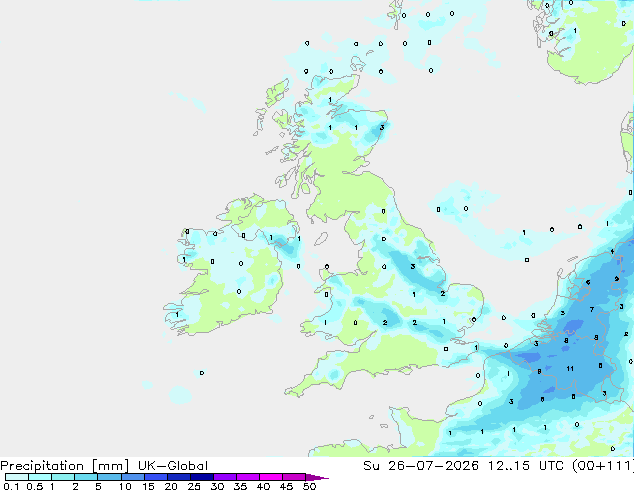Select the 2–5 mm legend color swatch
Image resolution: width=634 pixels, height=490 pixels.
pyautogui.click(x=86, y=477)
